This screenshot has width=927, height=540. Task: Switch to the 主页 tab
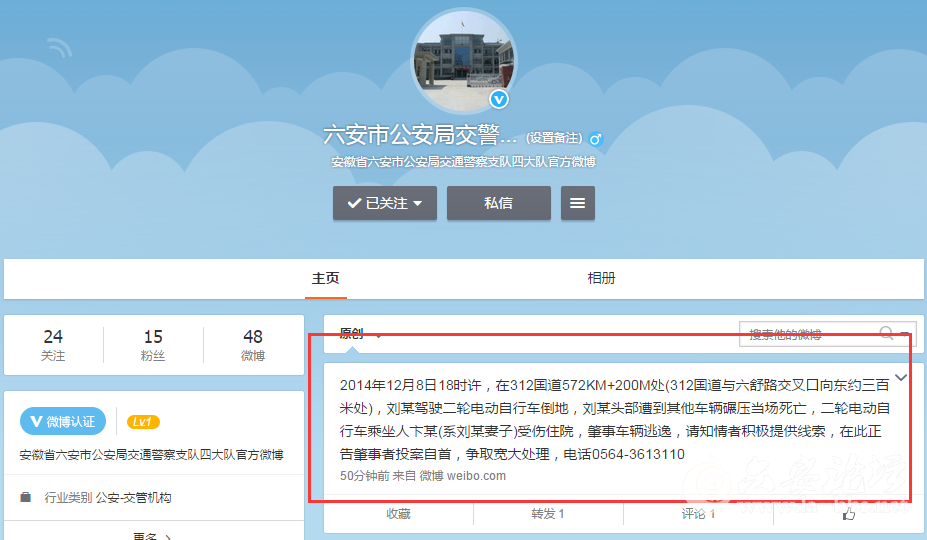[325, 278]
